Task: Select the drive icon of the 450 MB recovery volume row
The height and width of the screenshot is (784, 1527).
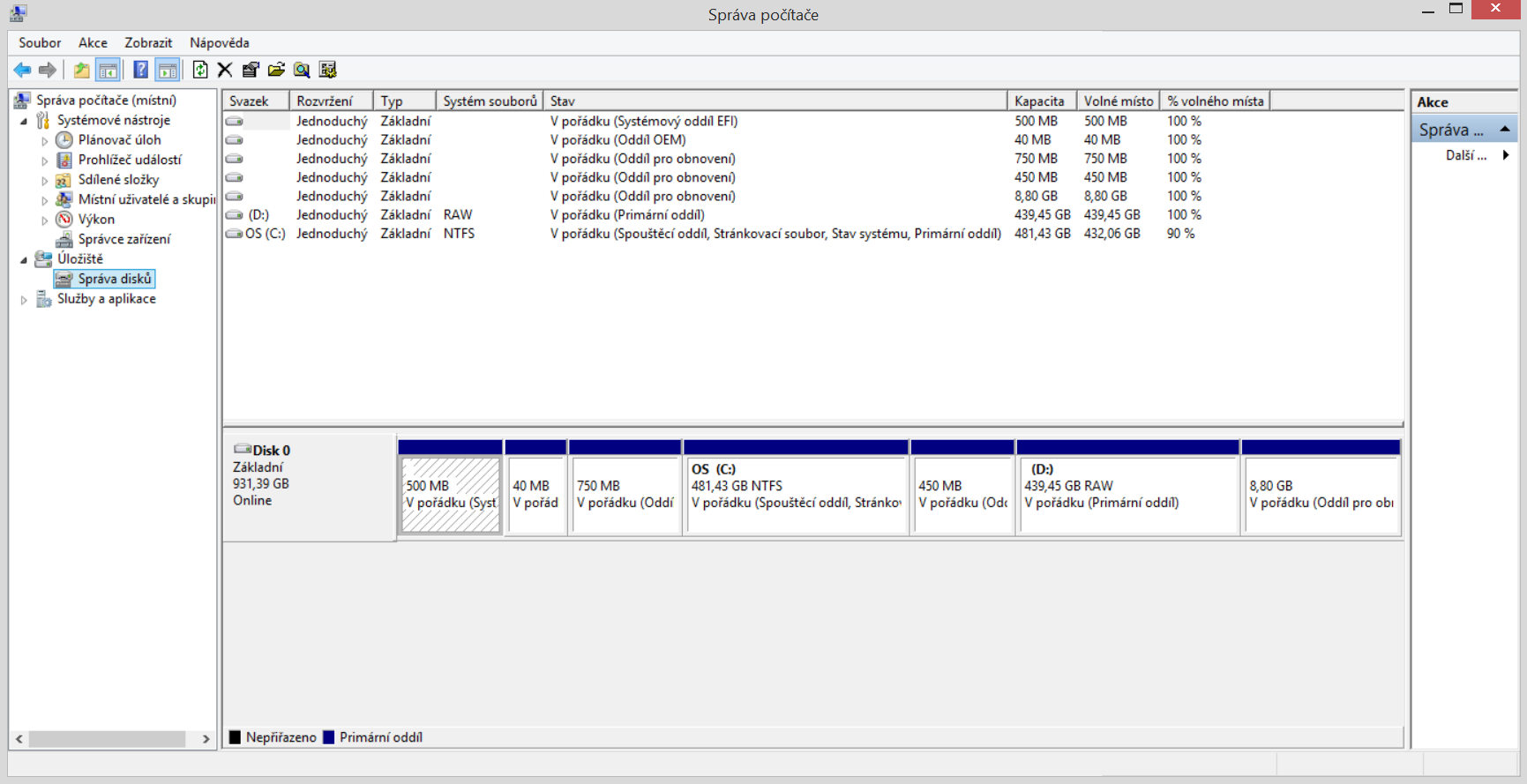Action: [234, 177]
